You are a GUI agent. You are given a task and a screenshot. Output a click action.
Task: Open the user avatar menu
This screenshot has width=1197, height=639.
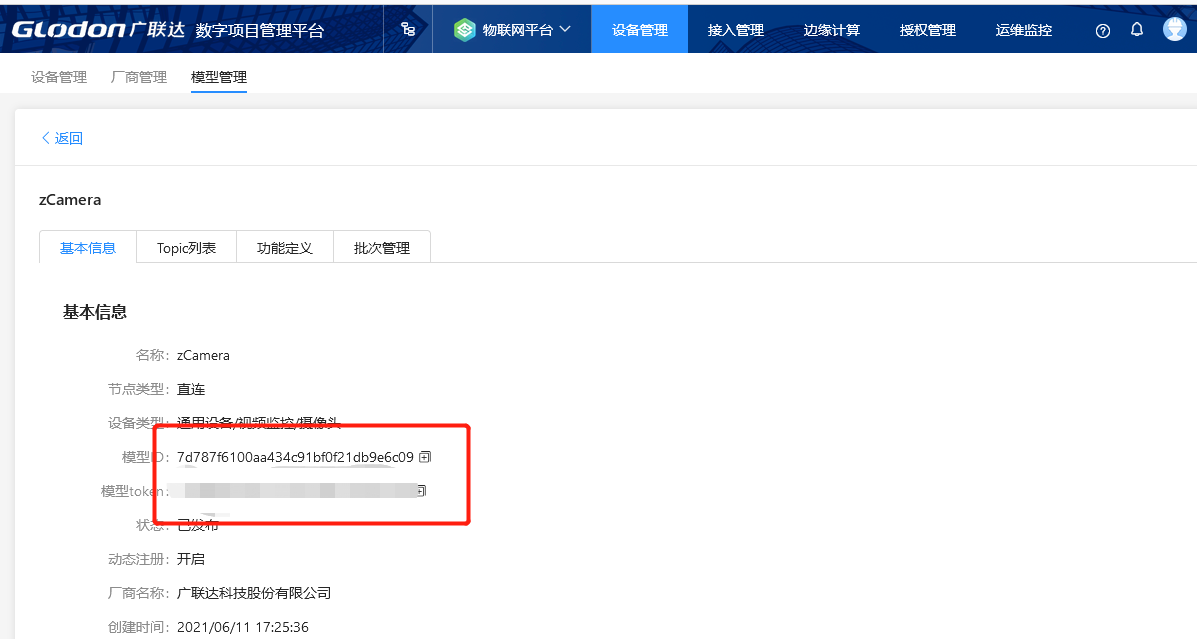coord(1175,29)
